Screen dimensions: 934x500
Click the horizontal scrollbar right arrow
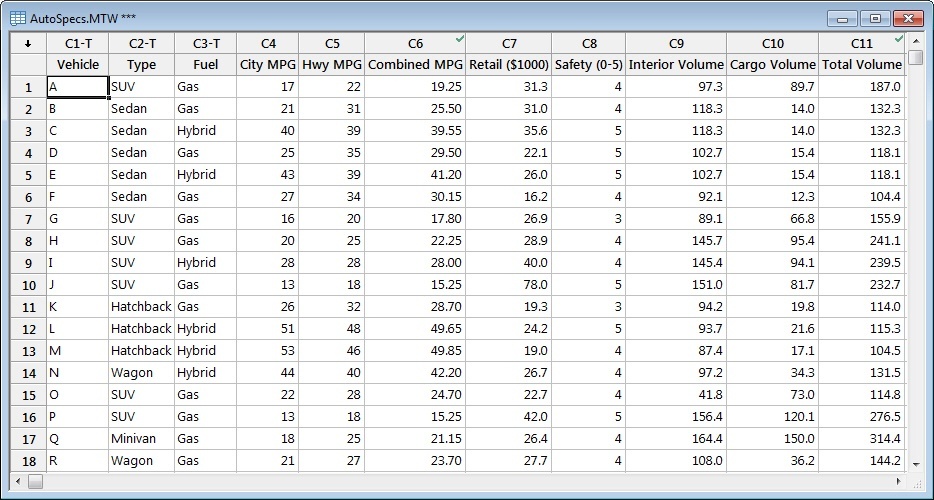[899, 481]
